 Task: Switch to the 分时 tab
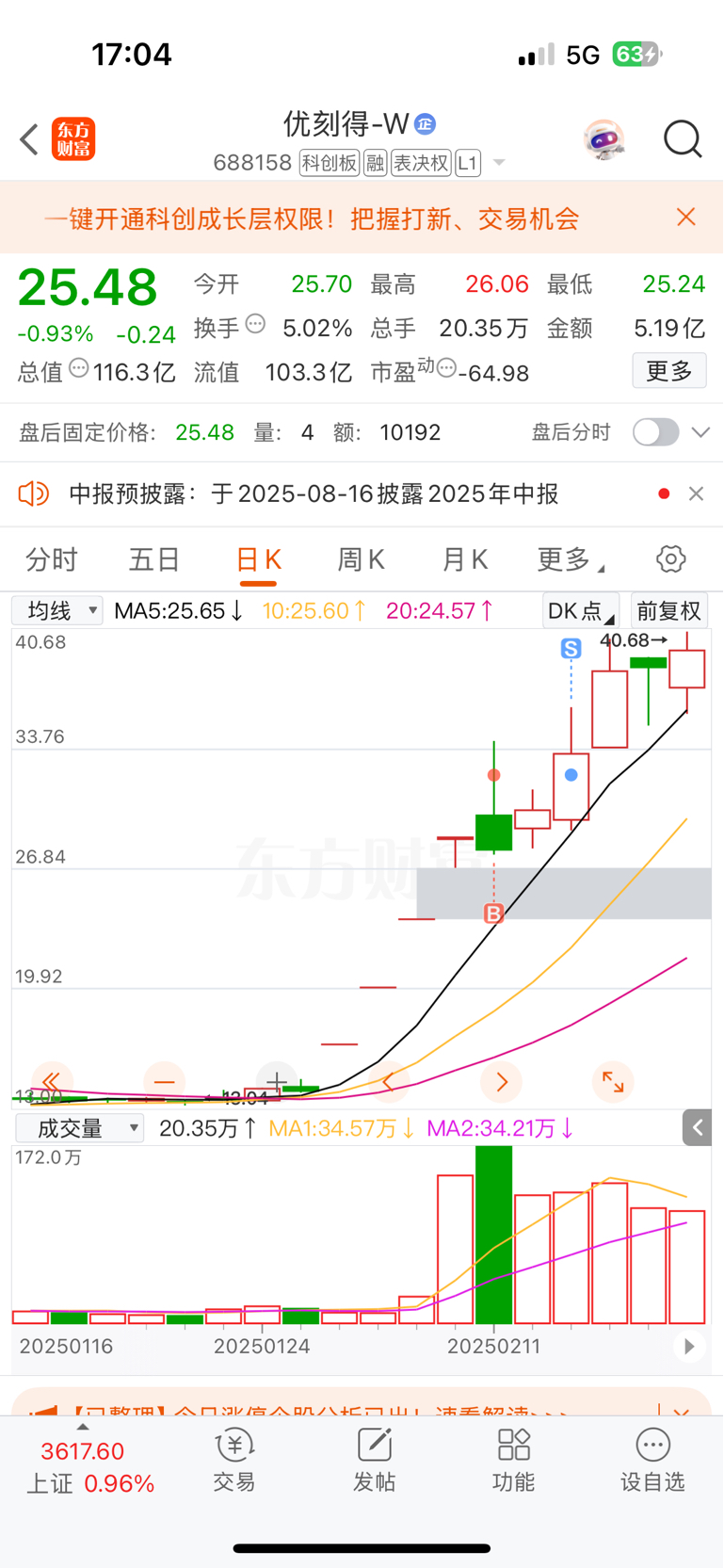tap(52, 559)
